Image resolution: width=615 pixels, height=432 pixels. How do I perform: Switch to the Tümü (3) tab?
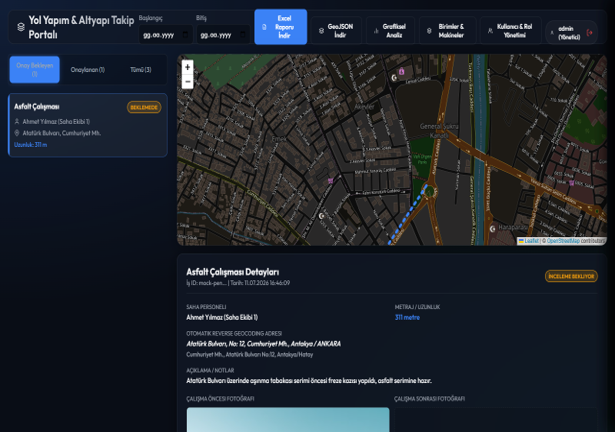140,69
